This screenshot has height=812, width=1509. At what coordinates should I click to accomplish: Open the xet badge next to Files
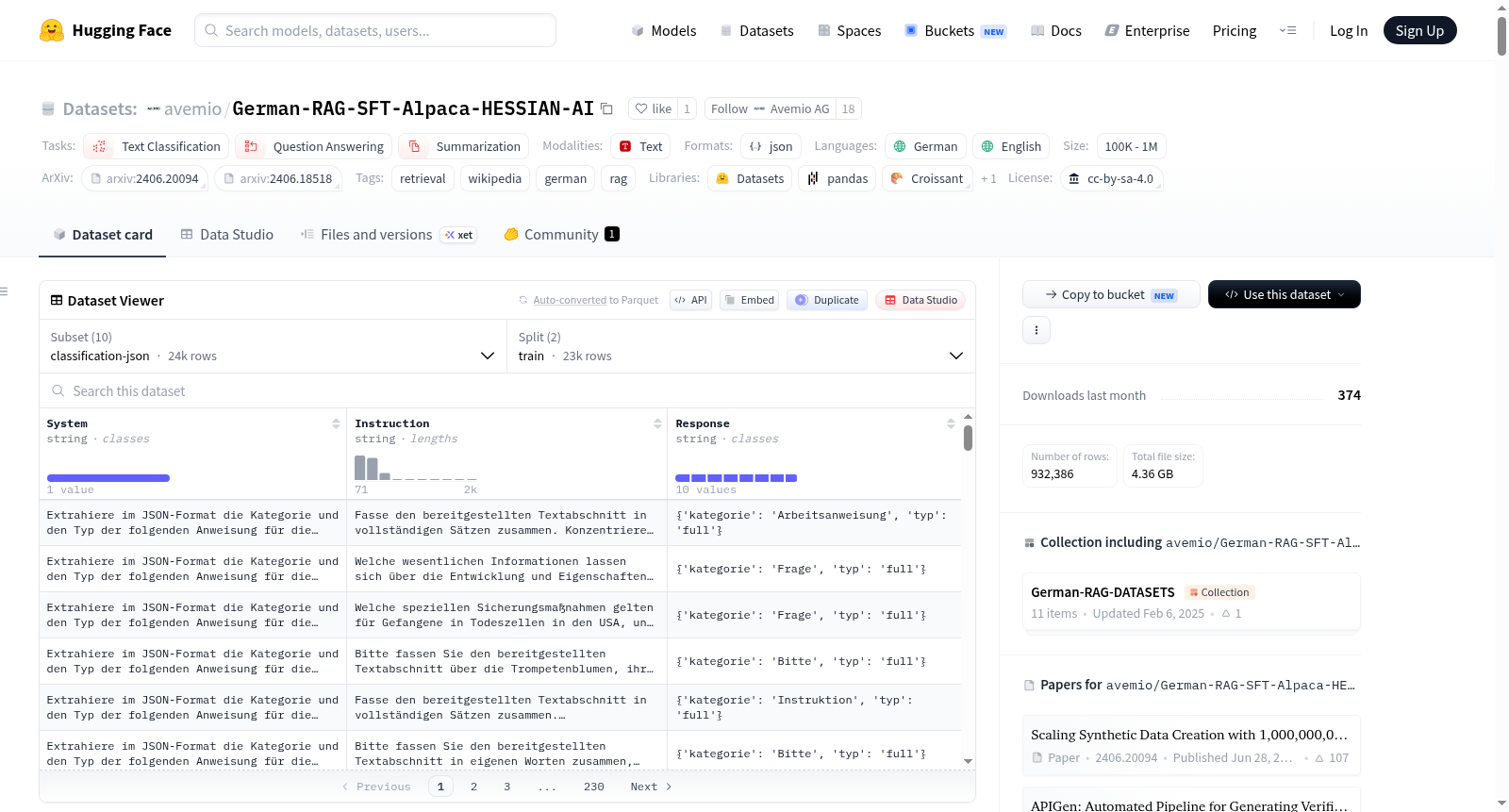[x=459, y=235]
